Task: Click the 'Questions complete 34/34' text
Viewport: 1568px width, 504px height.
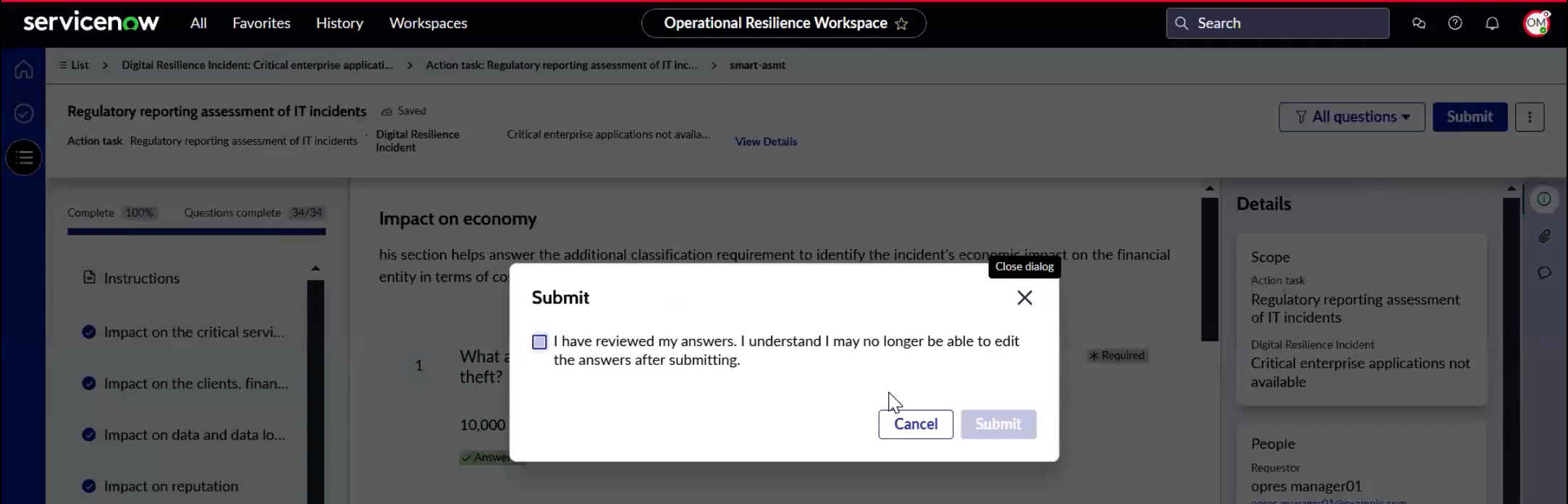Action: (253, 213)
